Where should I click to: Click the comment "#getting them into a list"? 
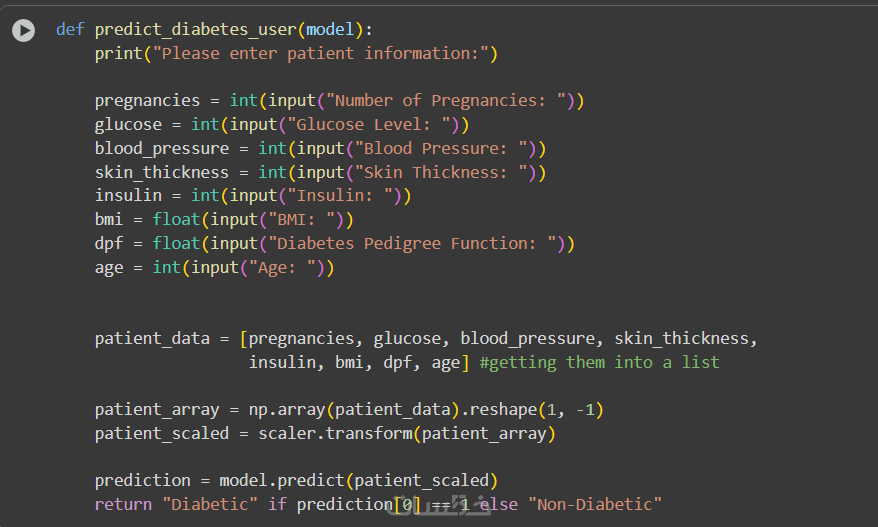click(599, 362)
